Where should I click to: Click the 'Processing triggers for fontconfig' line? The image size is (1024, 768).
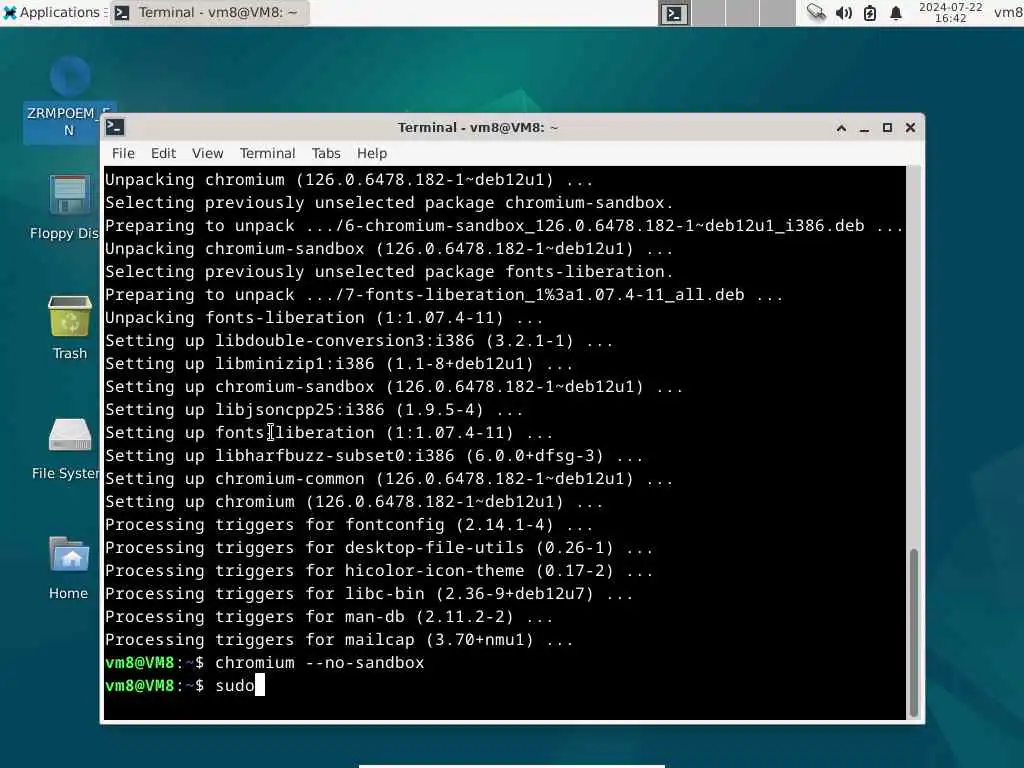pyautogui.click(x=349, y=524)
